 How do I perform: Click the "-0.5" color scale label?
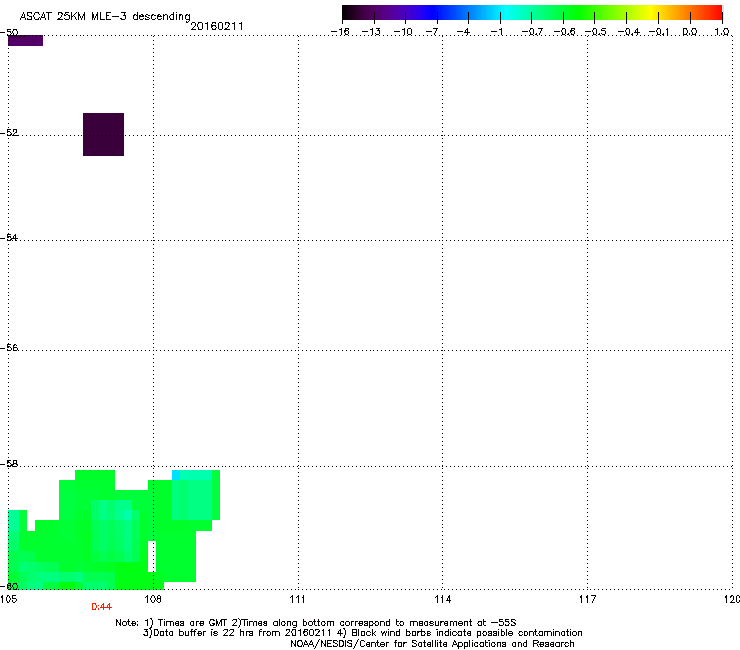click(595, 32)
